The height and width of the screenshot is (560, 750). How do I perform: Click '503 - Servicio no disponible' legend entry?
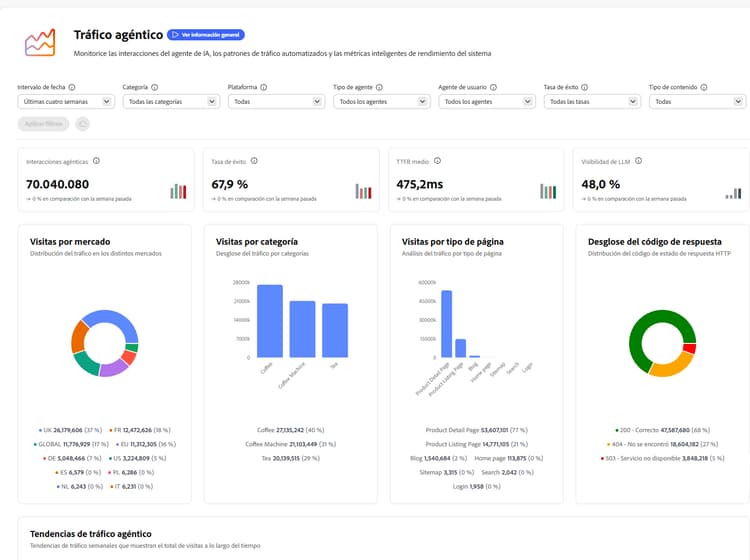662,458
